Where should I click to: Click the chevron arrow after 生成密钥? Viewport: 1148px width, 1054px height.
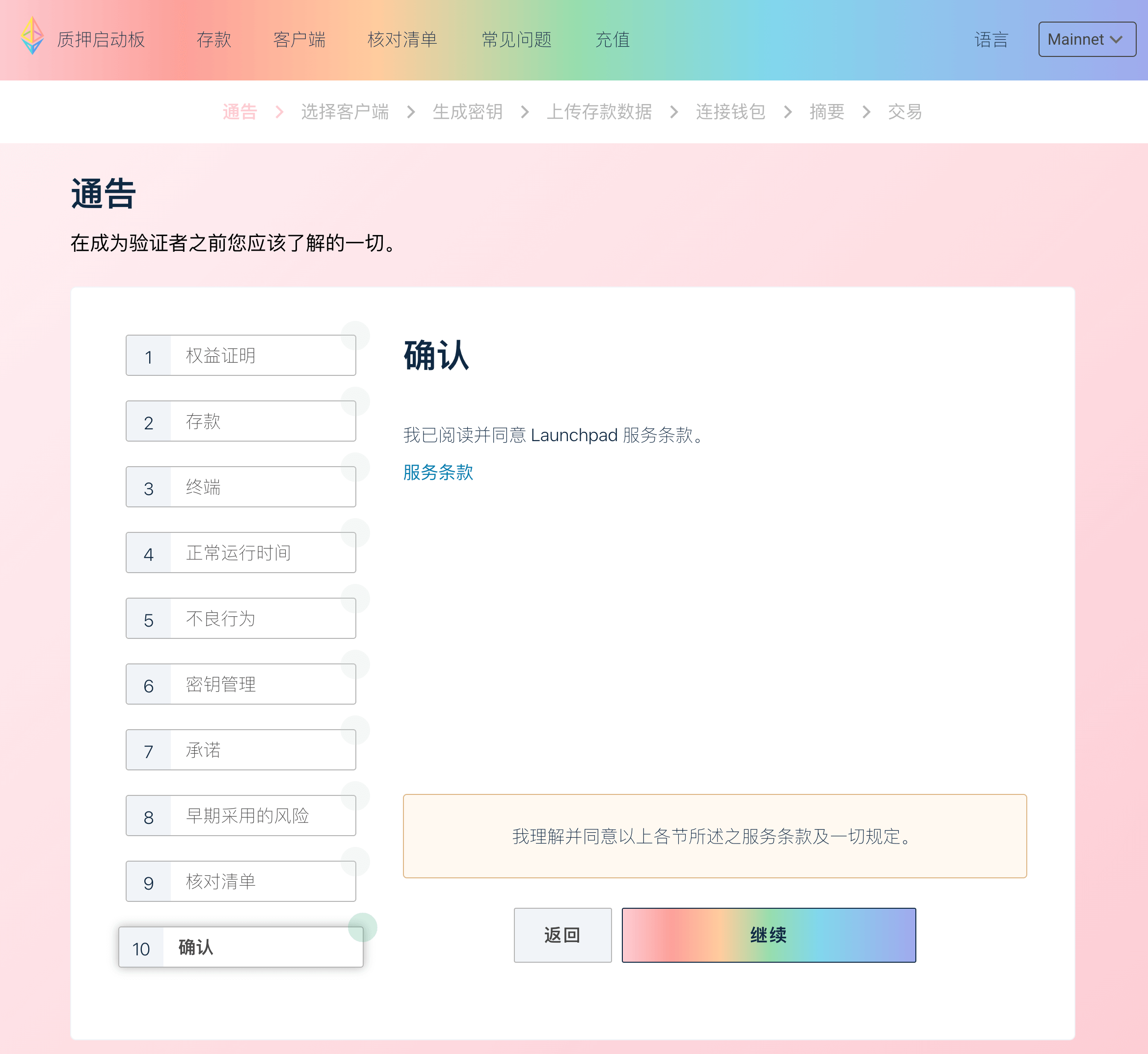(x=525, y=112)
